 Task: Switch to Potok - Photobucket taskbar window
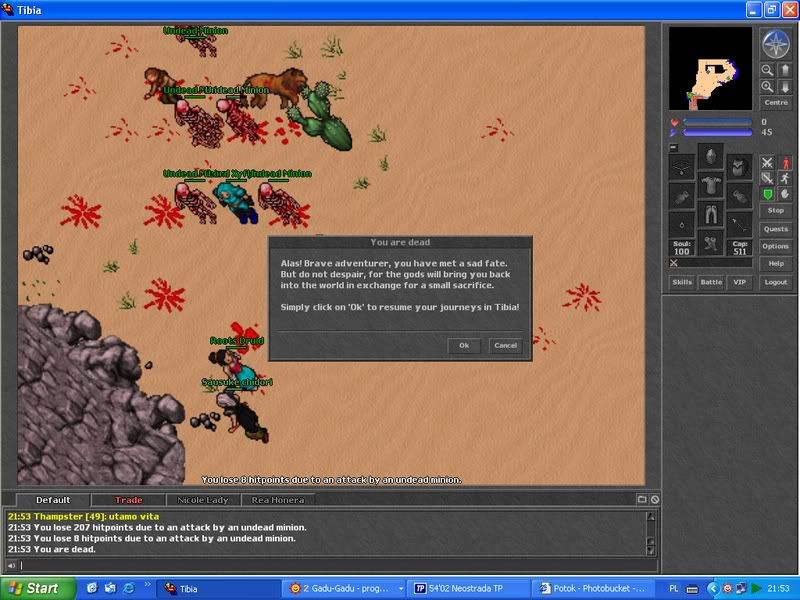pyautogui.click(x=592, y=588)
